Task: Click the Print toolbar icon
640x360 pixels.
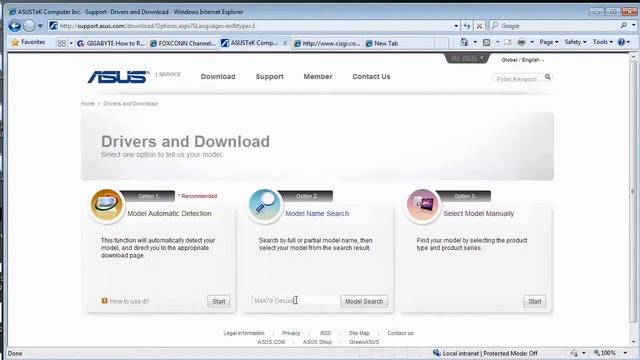Action: tap(521, 42)
